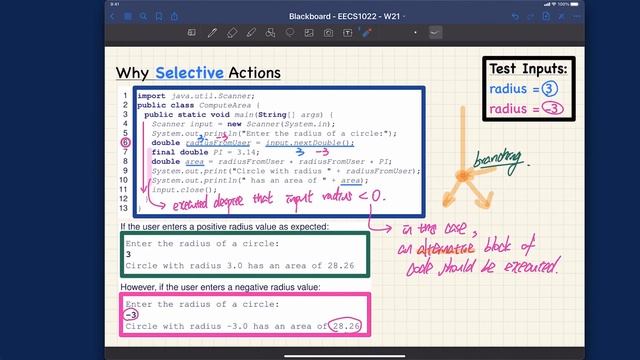Click the "Scanner input = new Scanner" line

coord(243,124)
